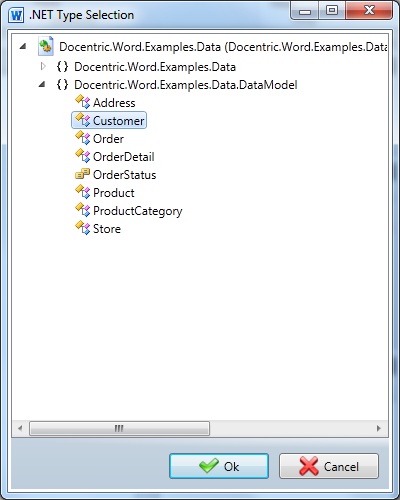Collapse the root Docentric.Word.Examples.Data assembly node
This screenshot has height=500, width=400.
pos(23,46)
